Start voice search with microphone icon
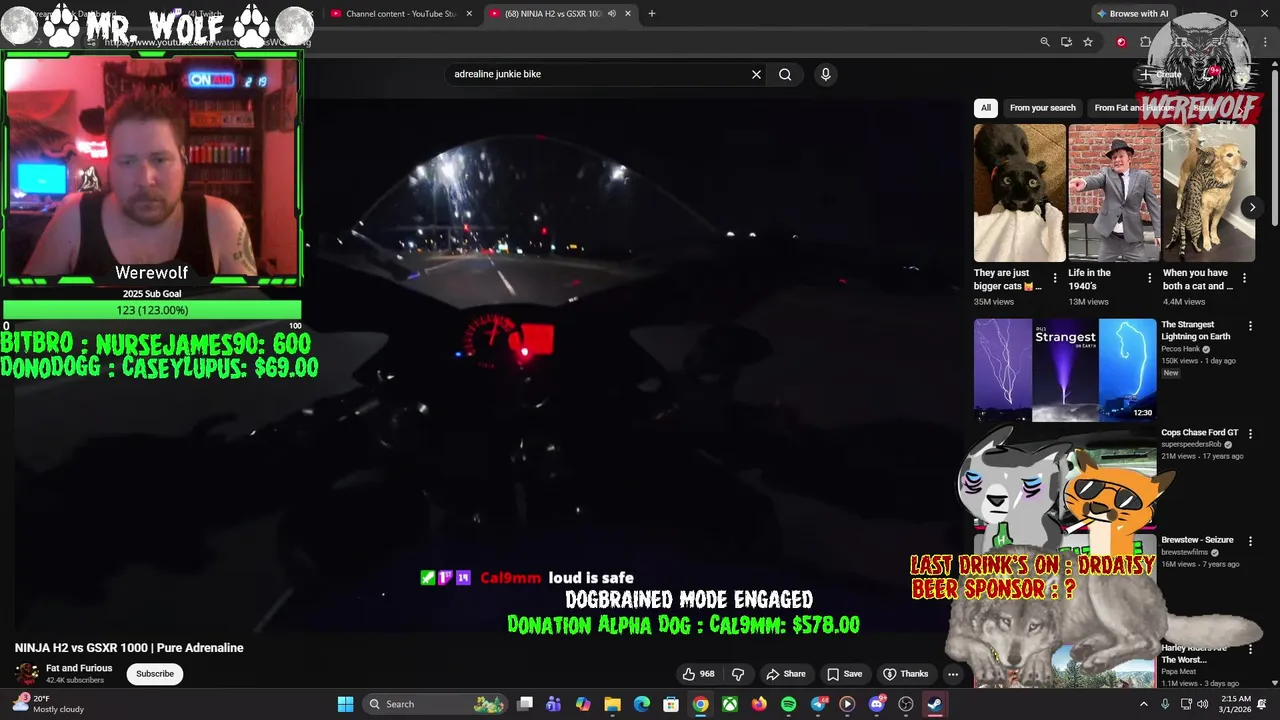The width and height of the screenshot is (1280, 720). click(x=825, y=74)
